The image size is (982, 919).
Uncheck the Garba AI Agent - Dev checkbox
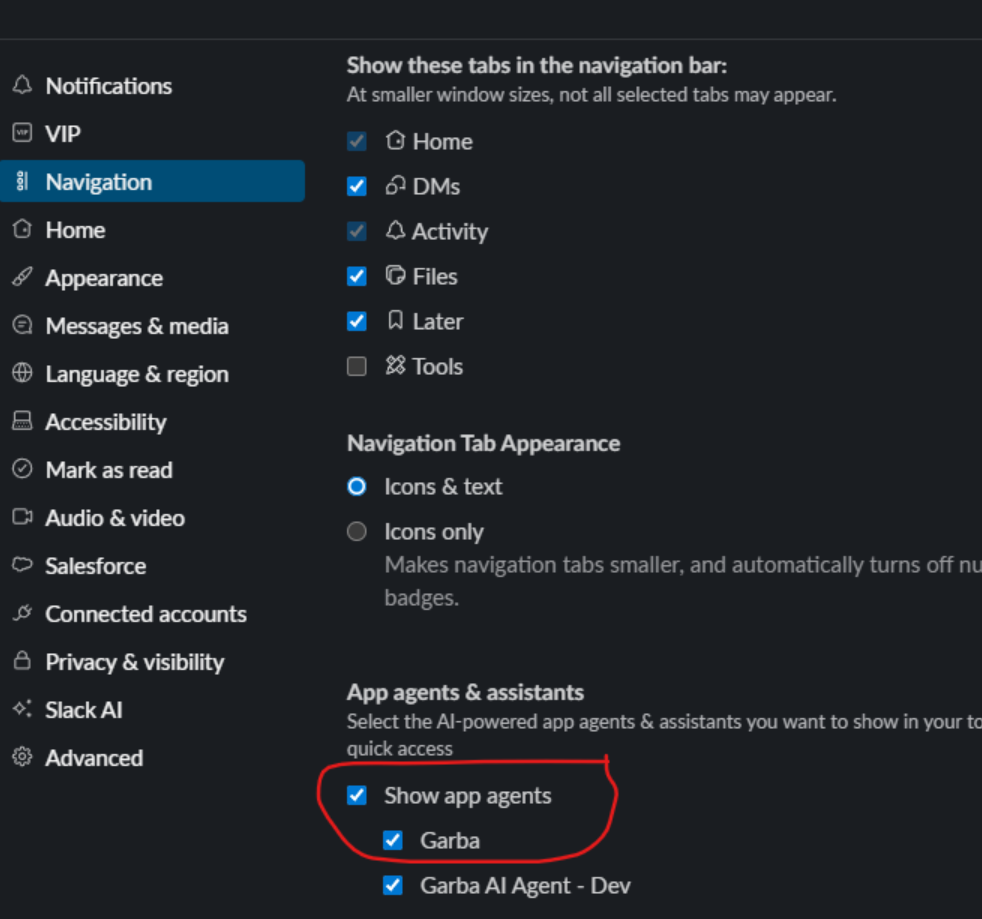pyautogui.click(x=393, y=885)
